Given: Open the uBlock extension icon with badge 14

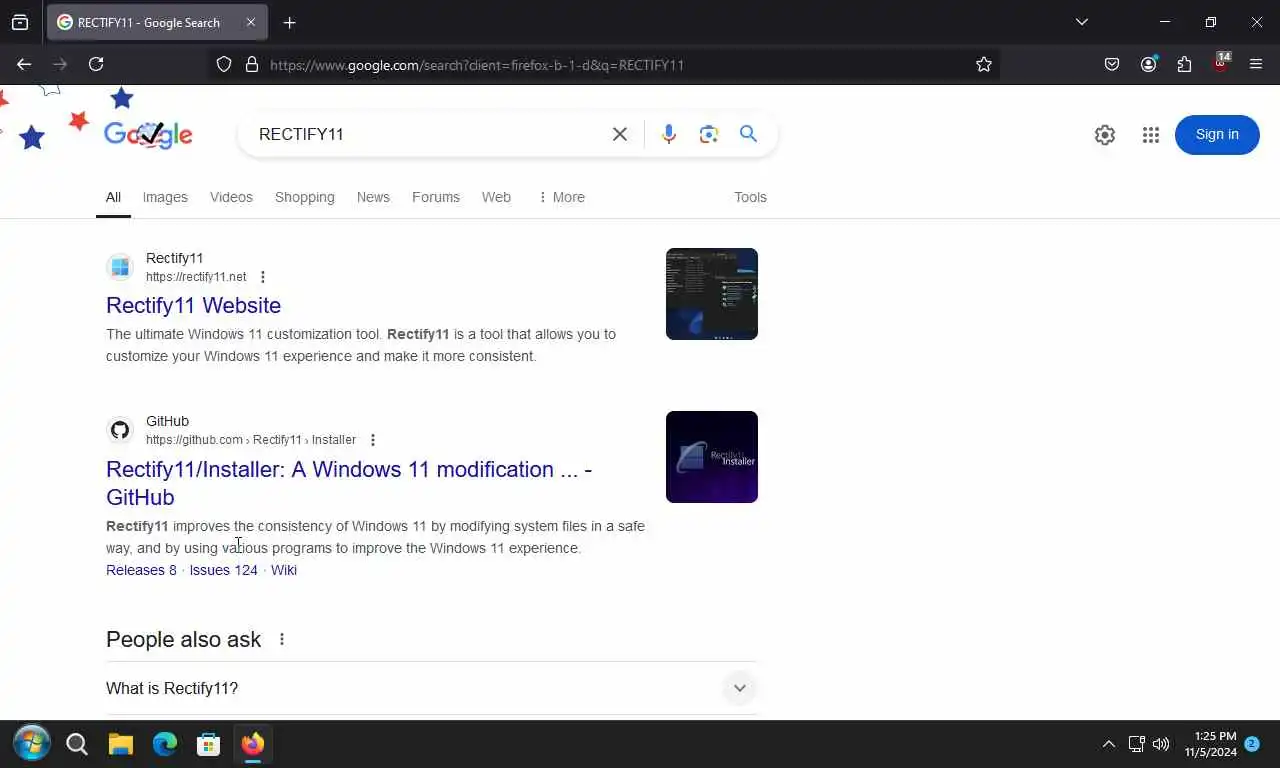Looking at the screenshot, I should (1221, 63).
